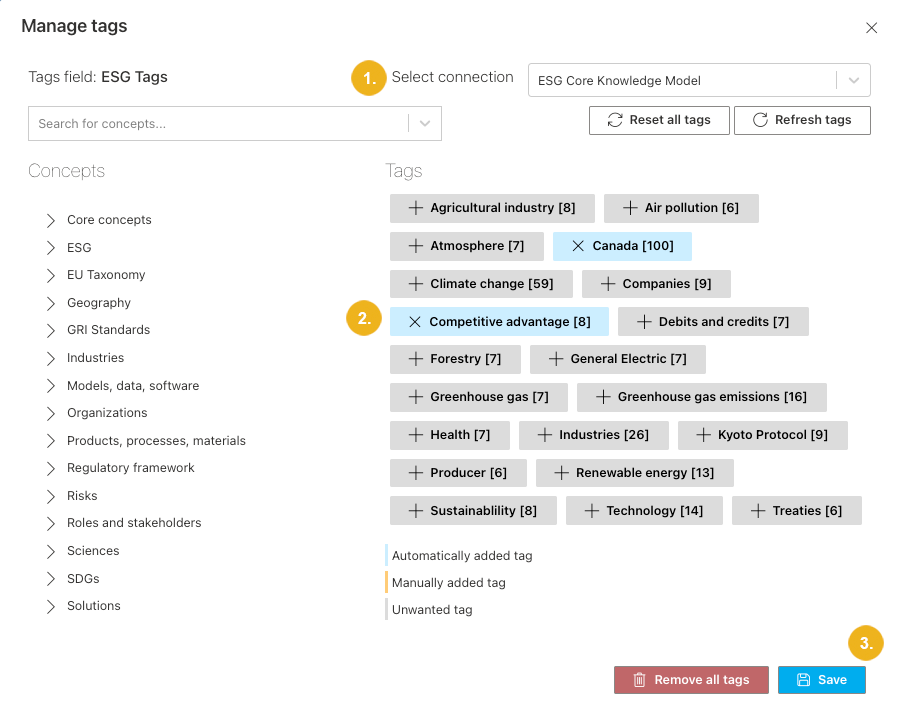Expand the Industries concept tree node
898x715 pixels.
pos(51,358)
